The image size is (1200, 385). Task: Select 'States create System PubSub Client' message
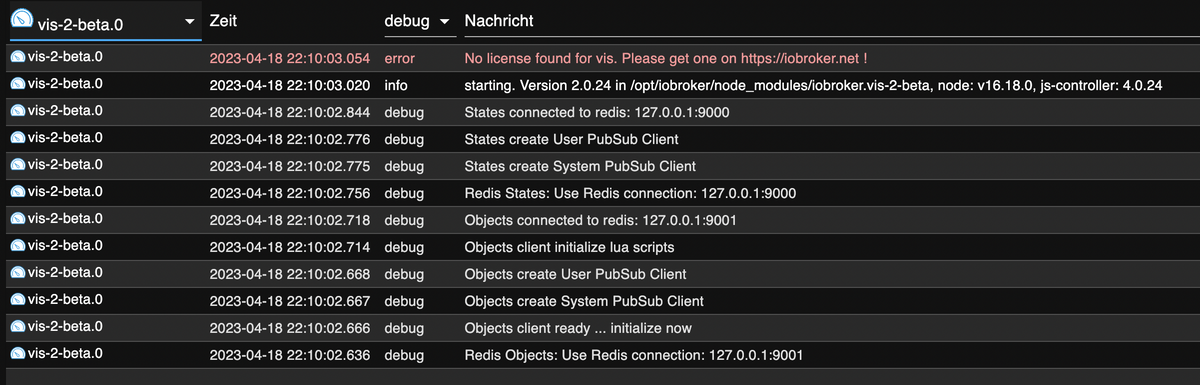pos(581,166)
